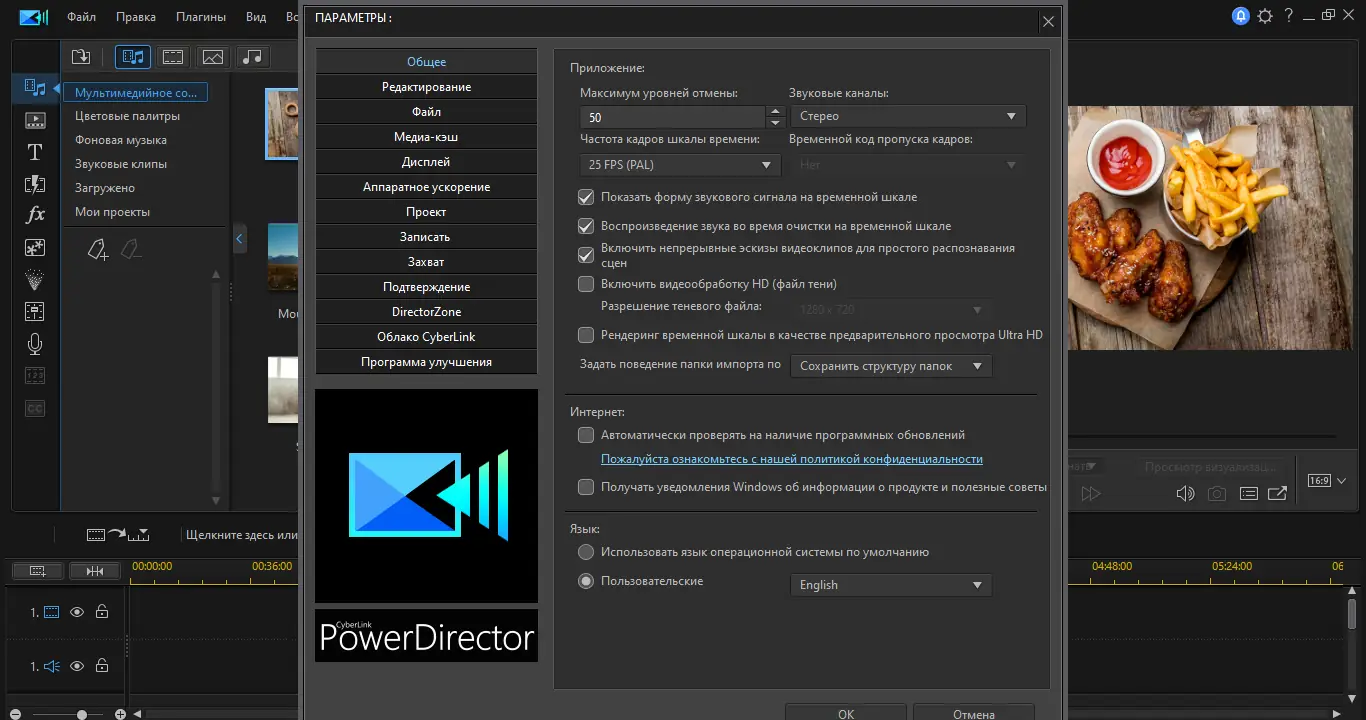Image resolution: width=1366 pixels, height=720 pixels.
Task: Click the add tracks button on timeline
Action: click(x=37, y=570)
